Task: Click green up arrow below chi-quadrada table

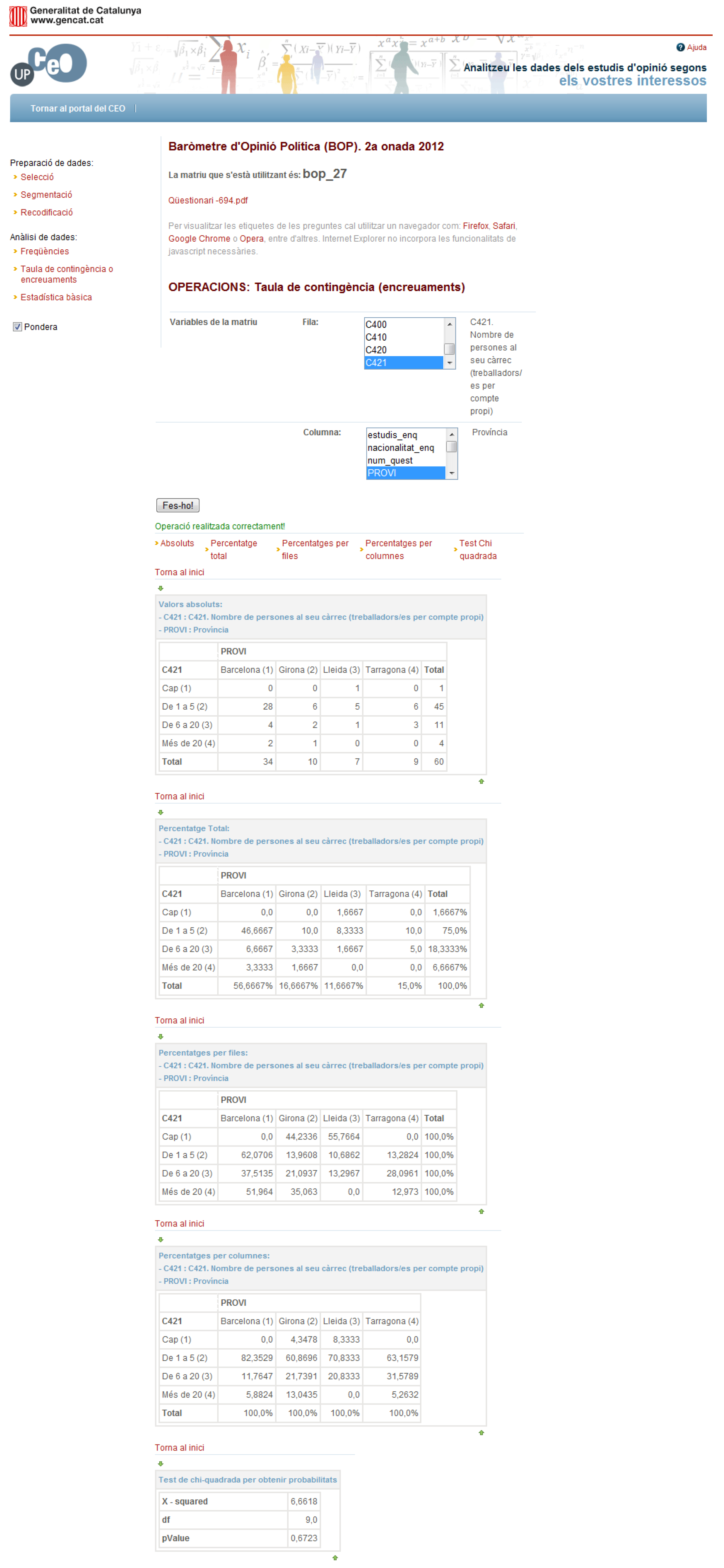Action: click(334, 1558)
